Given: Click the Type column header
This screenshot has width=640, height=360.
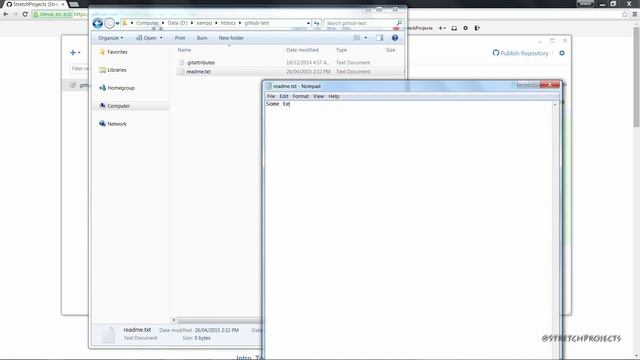Looking at the screenshot, I should [342, 50].
